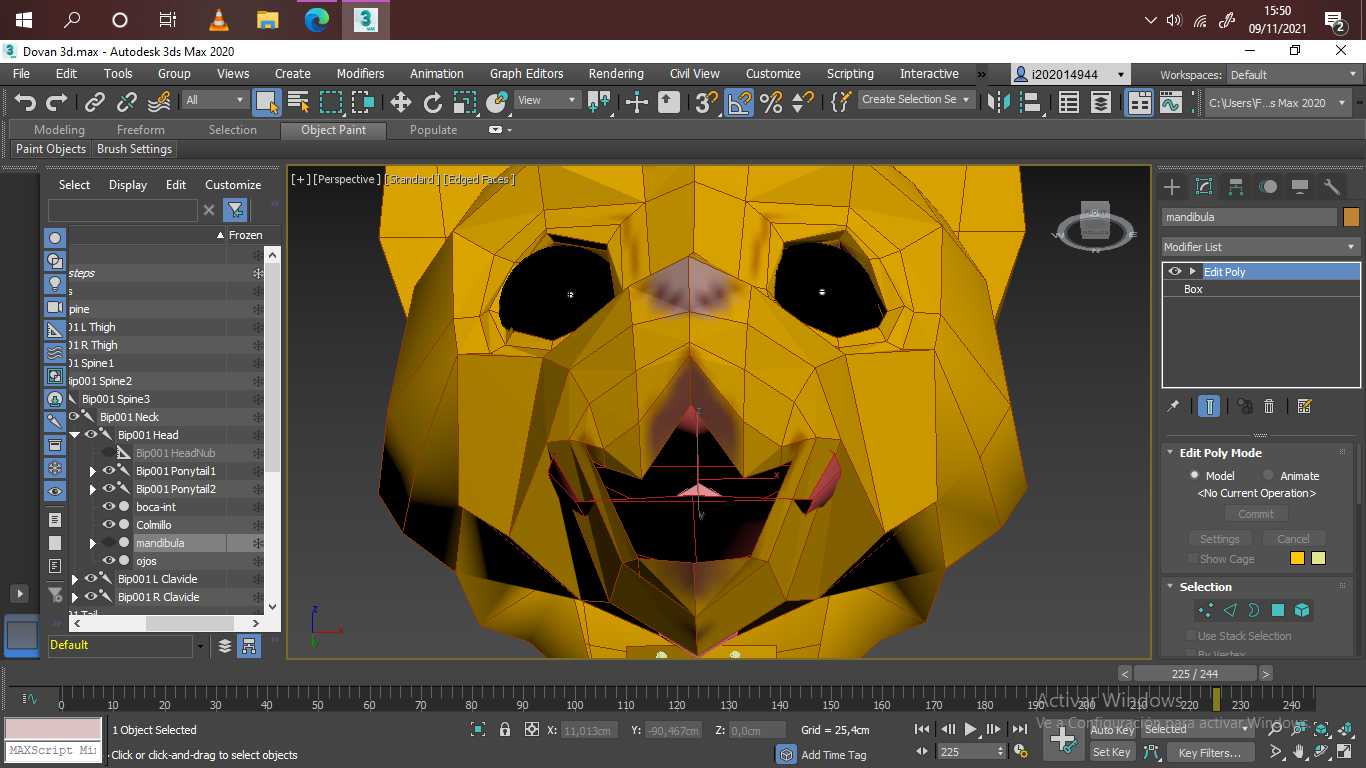The height and width of the screenshot is (768, 1366).
Task: Click the Paint Objects panel button
Action: click(51, 149)
